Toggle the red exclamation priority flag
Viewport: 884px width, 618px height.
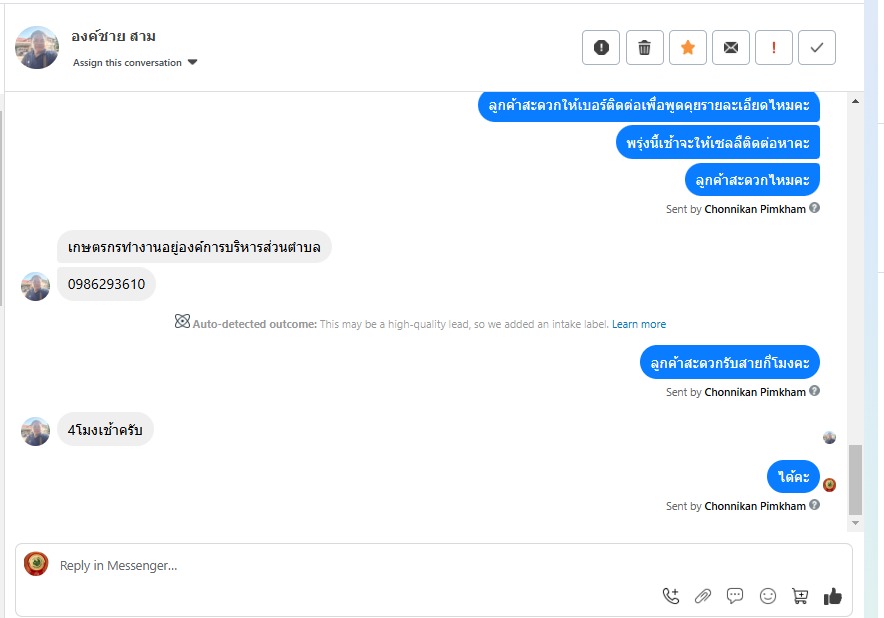coord(774,47)
